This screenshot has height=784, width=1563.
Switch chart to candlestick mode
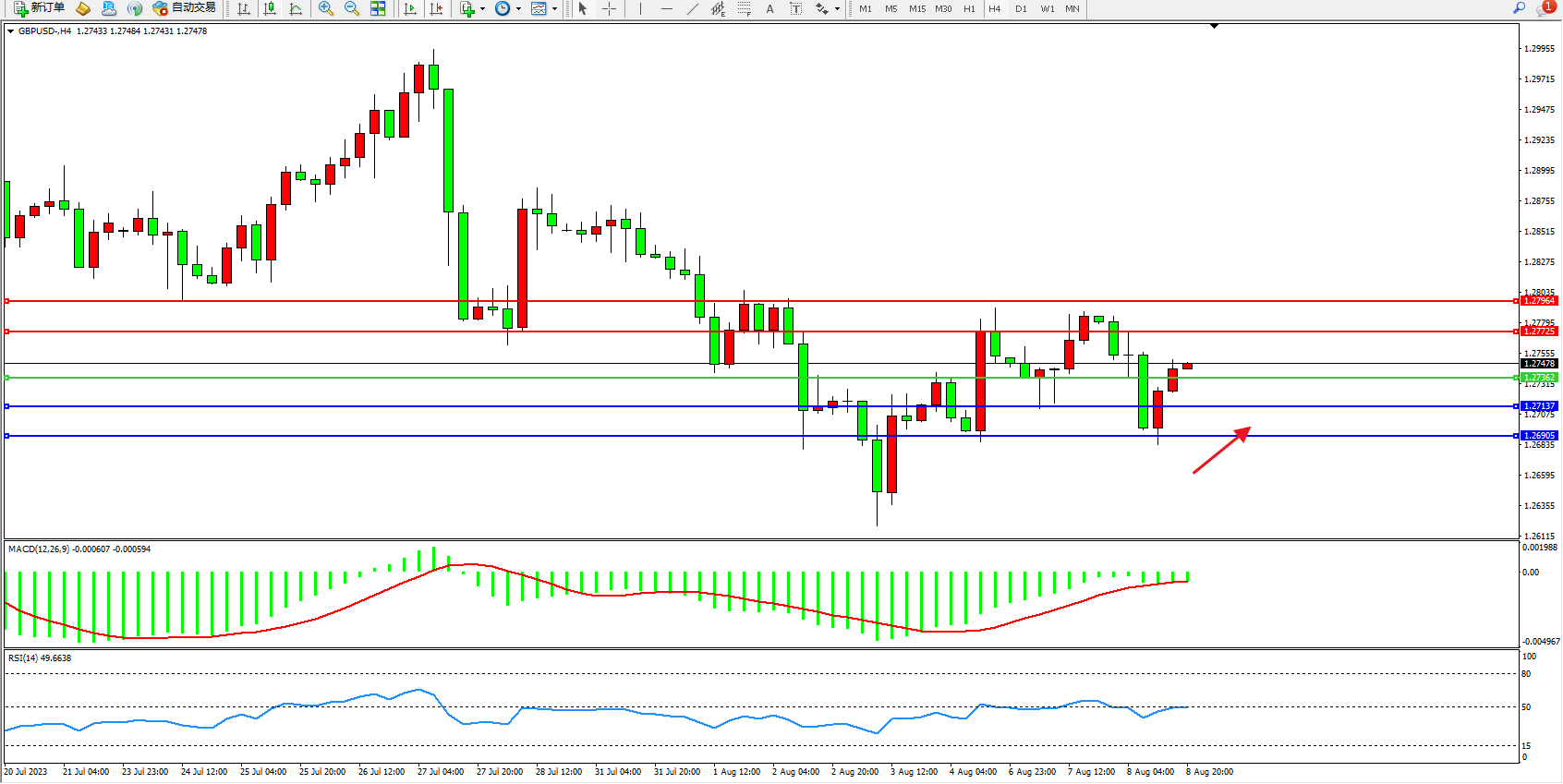click(x=270, y=8)
